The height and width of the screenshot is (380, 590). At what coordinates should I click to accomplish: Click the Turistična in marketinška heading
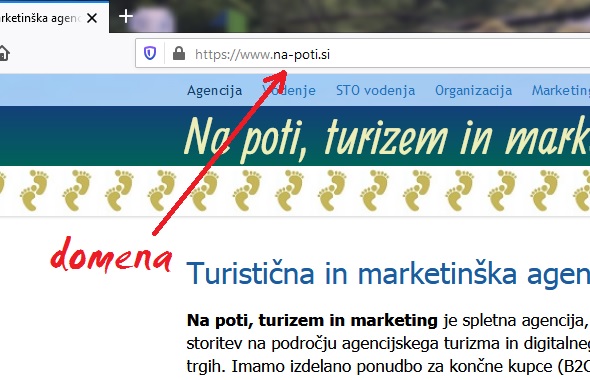(388, 274)
